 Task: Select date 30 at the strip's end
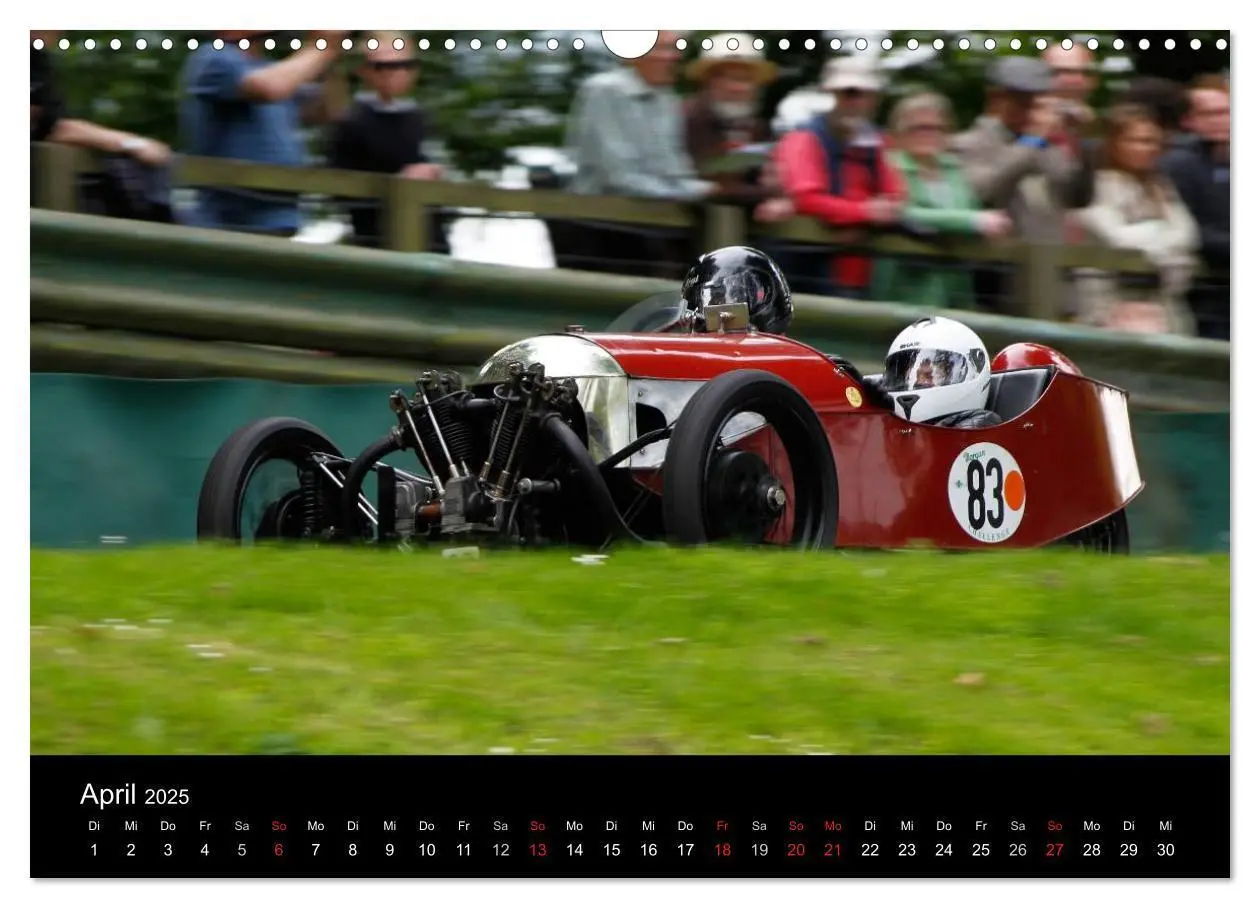tap(1165, 850)
